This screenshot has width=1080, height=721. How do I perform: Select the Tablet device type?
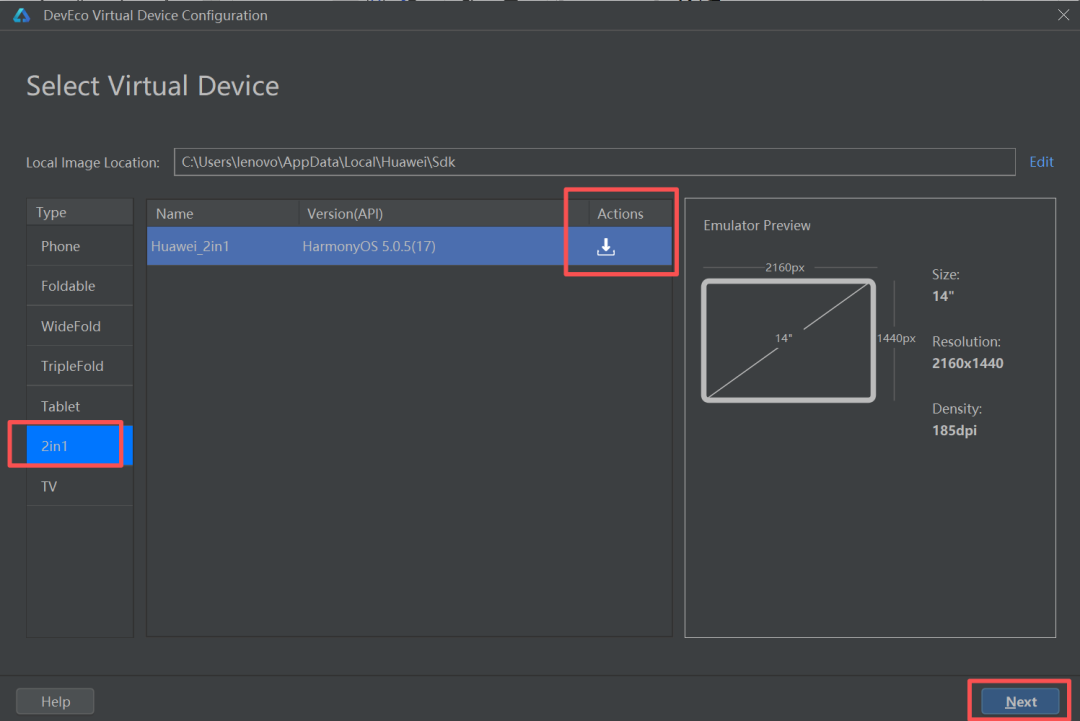click(80, 406)
